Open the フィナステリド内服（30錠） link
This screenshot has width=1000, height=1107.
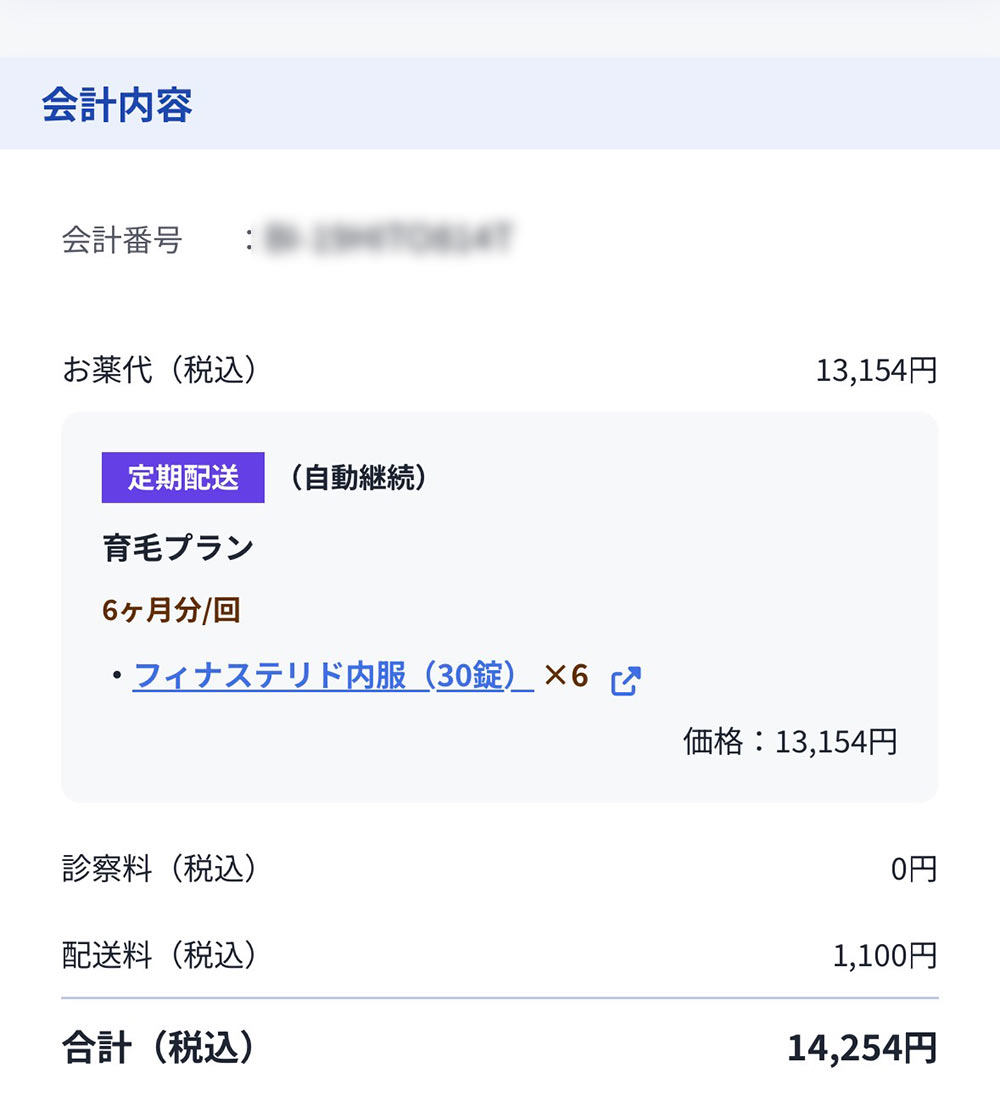point(332,677)
